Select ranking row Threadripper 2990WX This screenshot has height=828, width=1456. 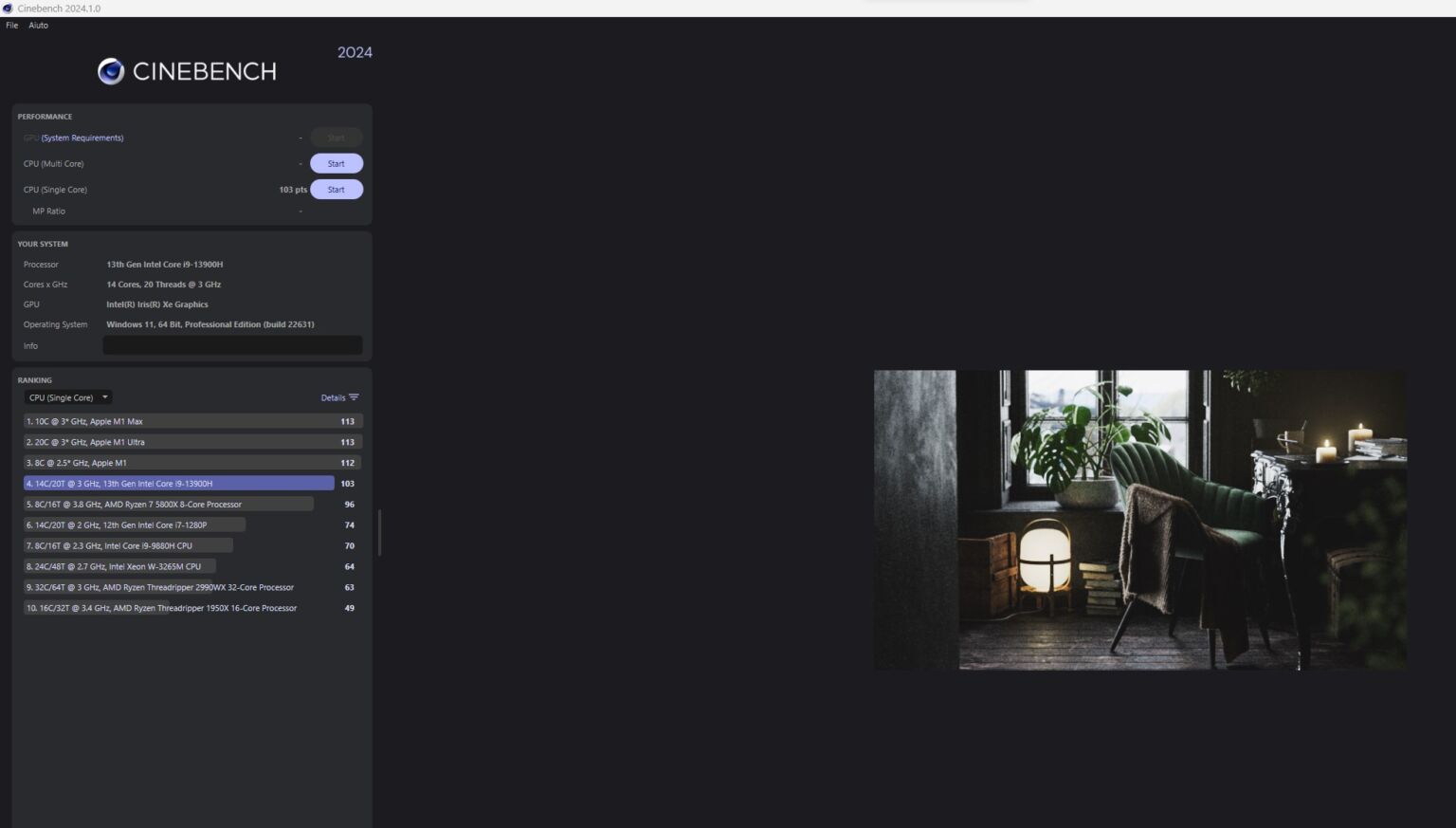[x=193, y=588]
